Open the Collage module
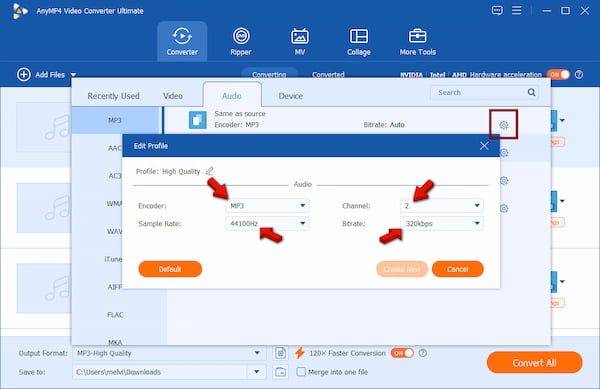 [x=359, y=41]
